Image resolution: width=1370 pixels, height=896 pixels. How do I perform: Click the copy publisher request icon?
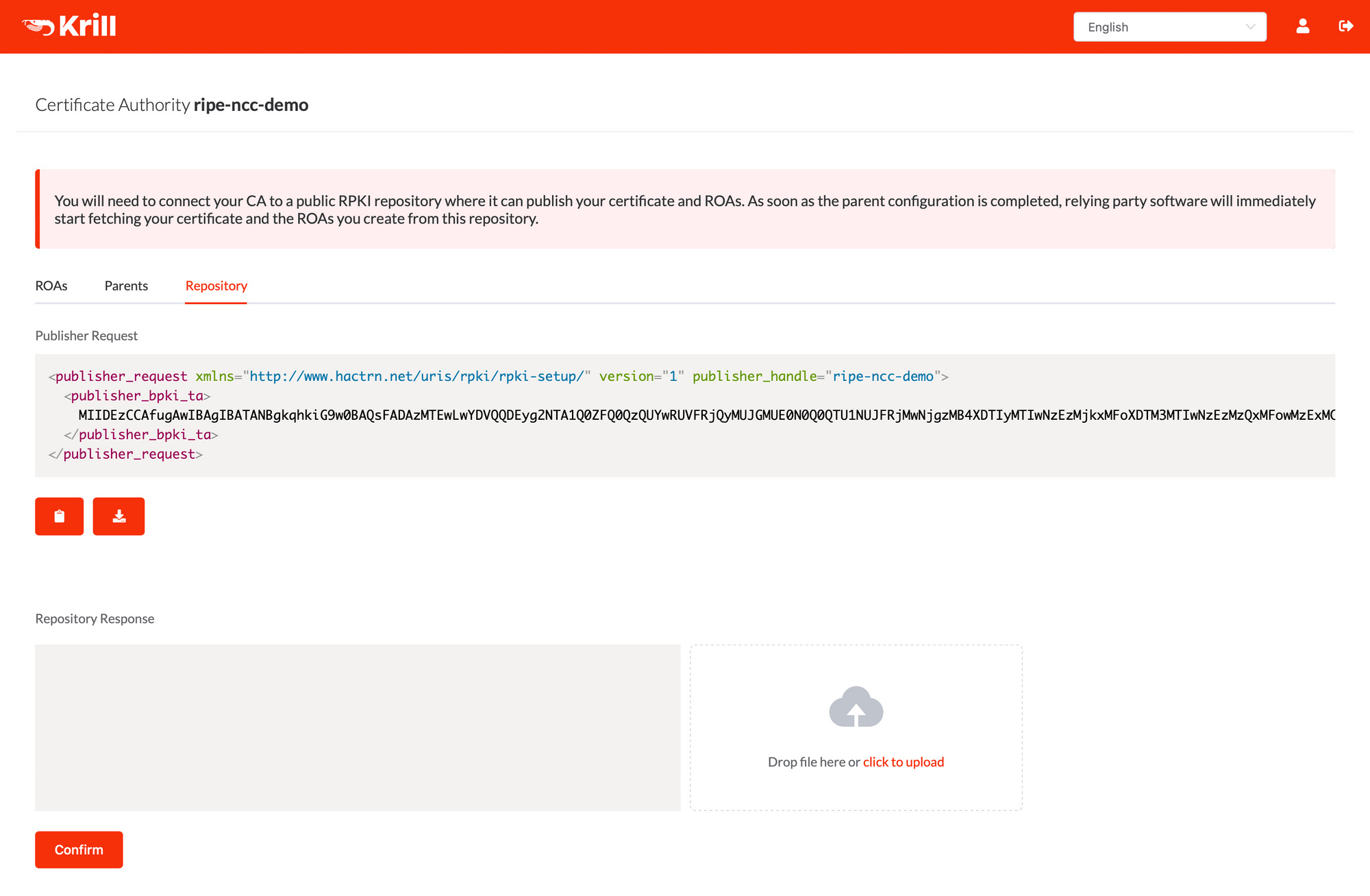click(60, 515)
